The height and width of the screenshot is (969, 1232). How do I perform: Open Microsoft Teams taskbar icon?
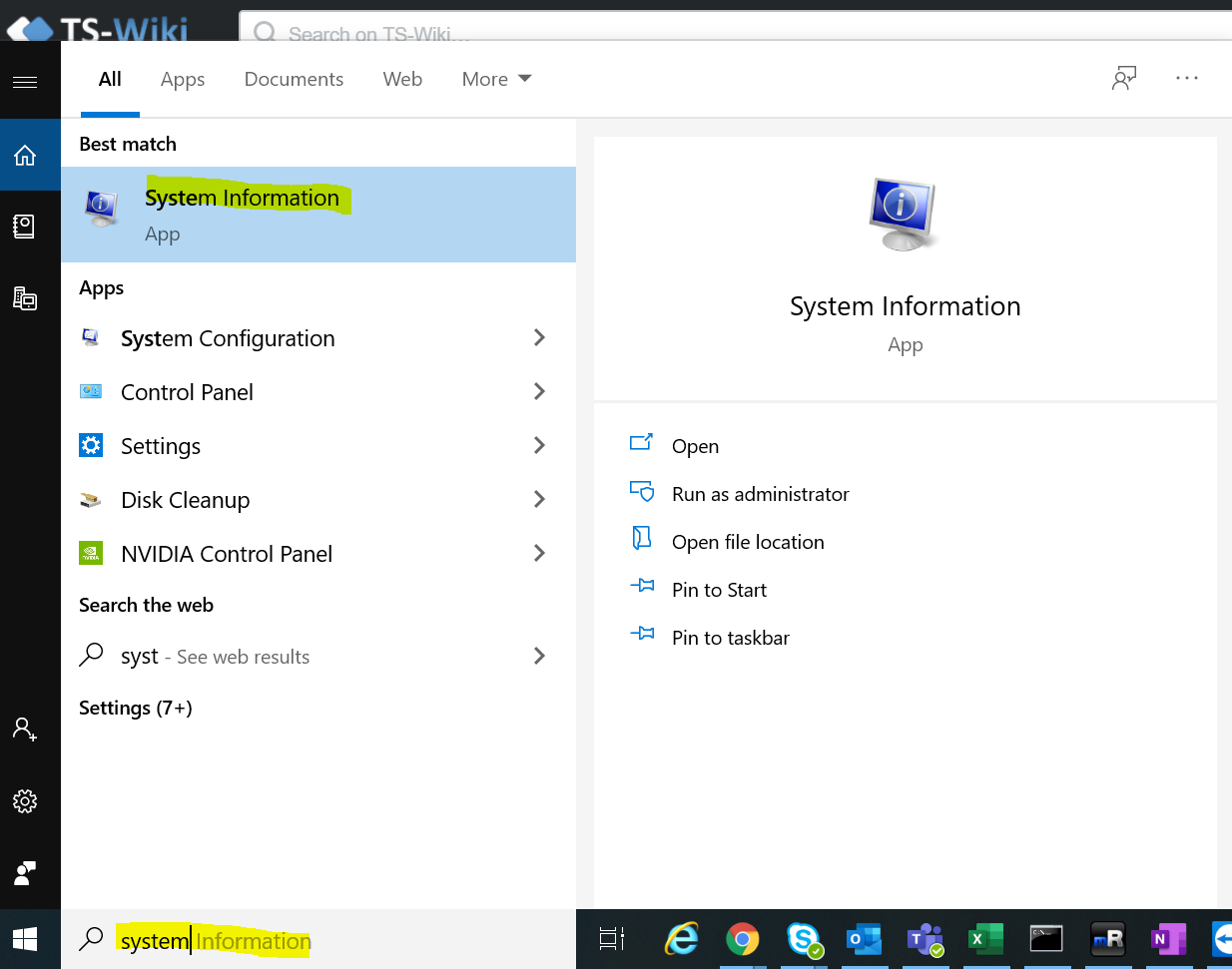(x=924, y=939)
